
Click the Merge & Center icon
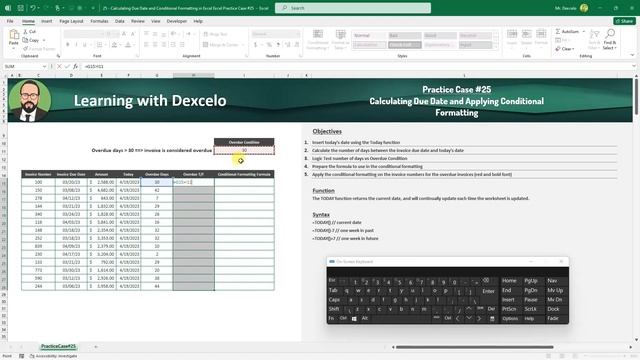[206, 44]
